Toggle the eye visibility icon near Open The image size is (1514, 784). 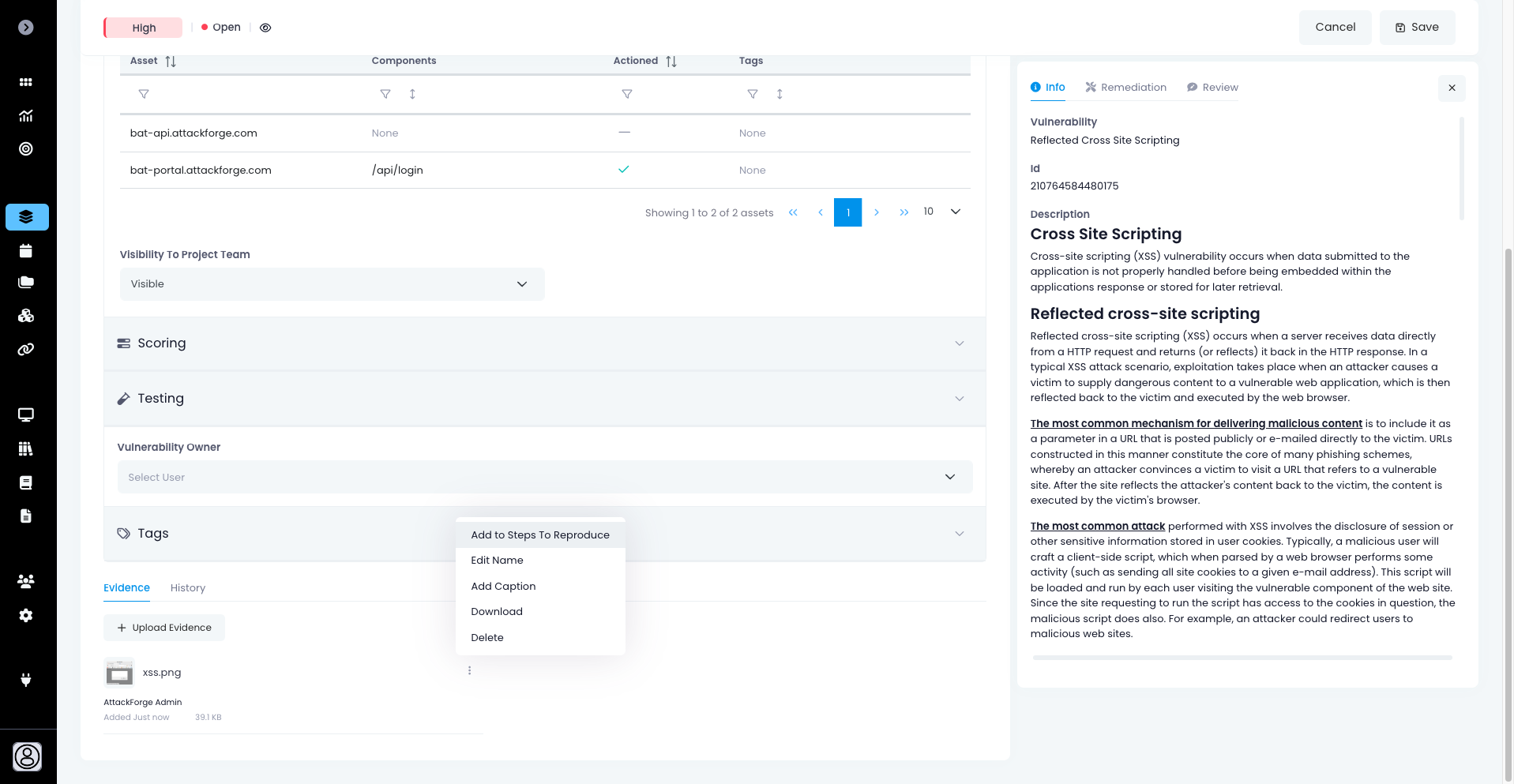(x=265, y=28)
